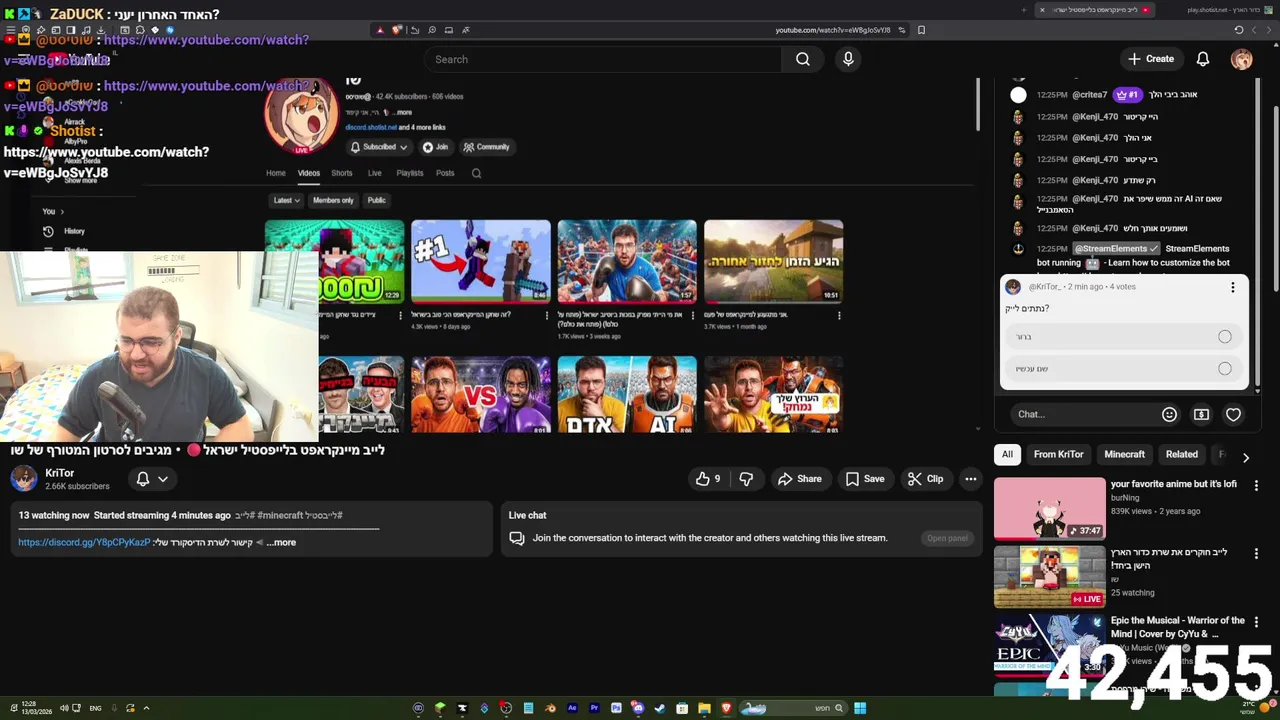Open Premiere Pro from the taskbar
This screenshot has height=720, width=1280.
[x=594, y=708]
